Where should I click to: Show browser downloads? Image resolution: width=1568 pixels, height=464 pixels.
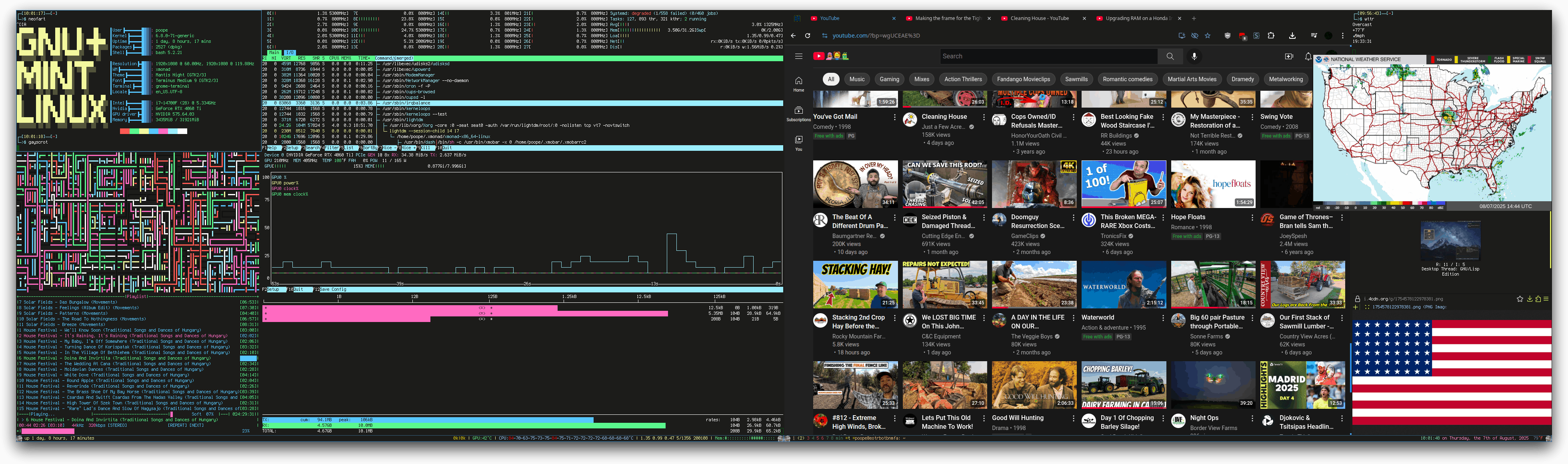point(1292,36)
